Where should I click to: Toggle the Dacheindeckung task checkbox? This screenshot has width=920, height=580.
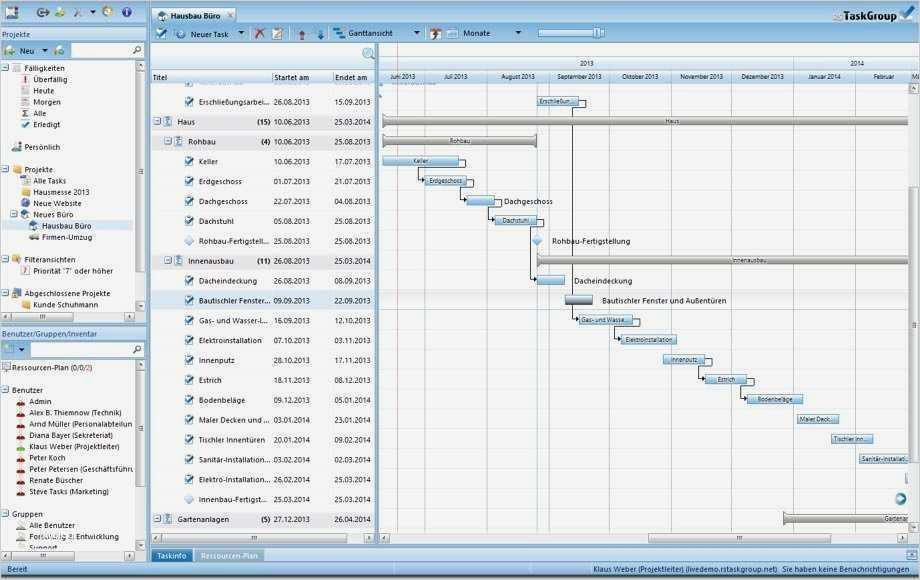coord(189,280)
